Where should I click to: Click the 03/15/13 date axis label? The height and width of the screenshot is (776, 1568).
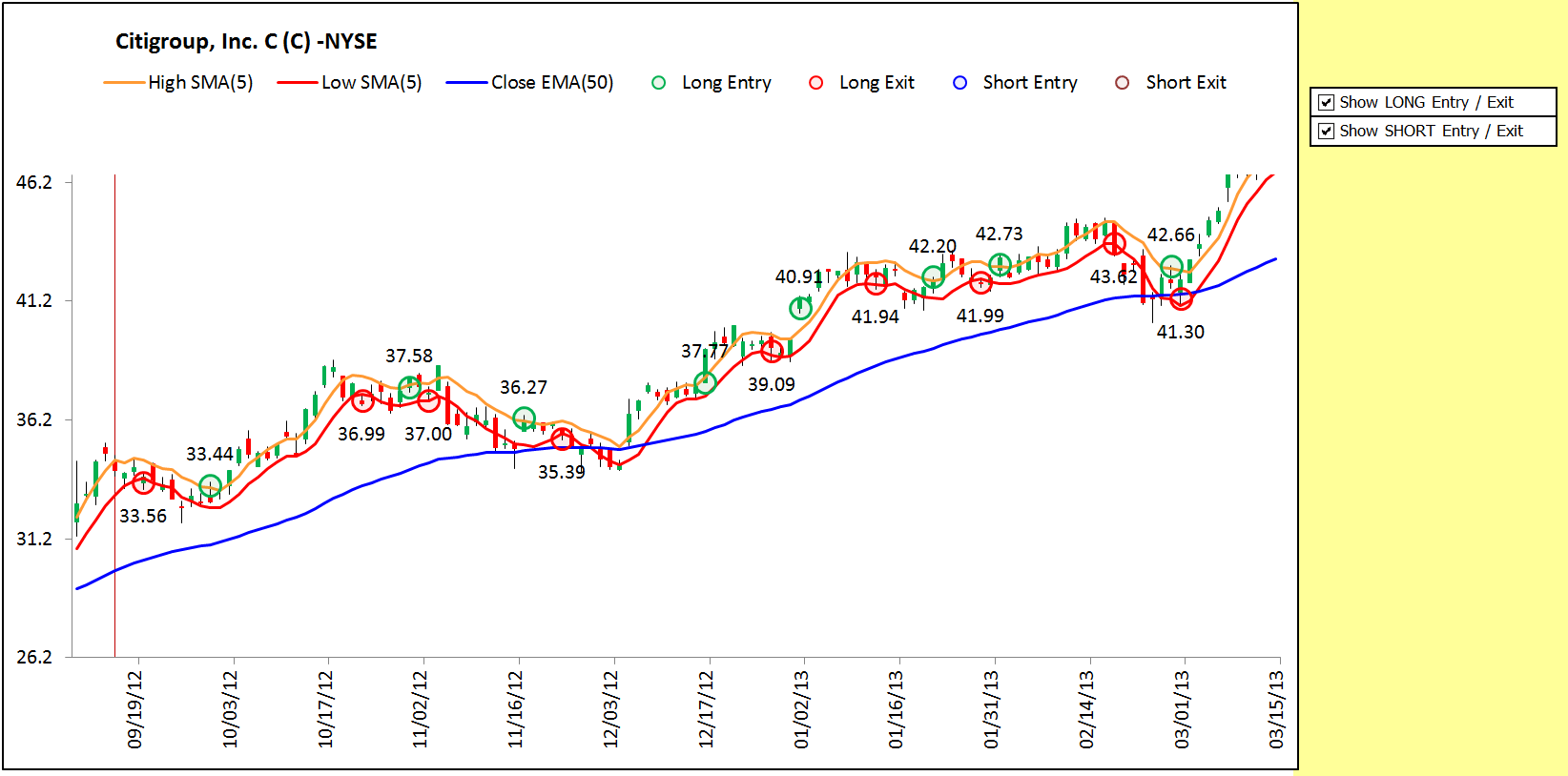pos(1276,709)
